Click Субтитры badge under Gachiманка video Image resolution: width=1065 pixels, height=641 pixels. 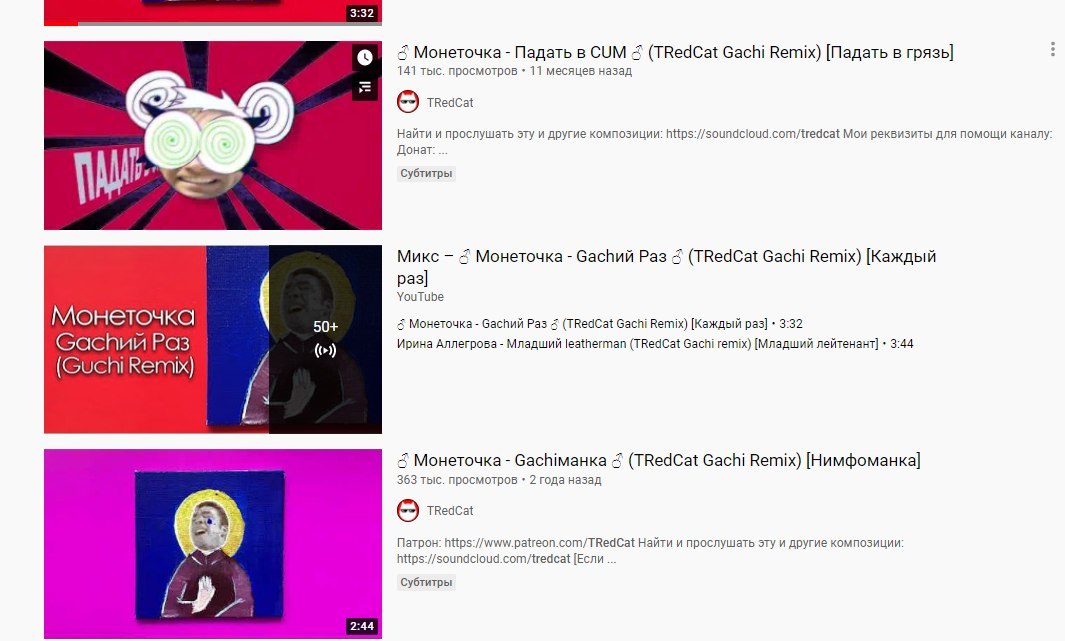coord(426,582)
